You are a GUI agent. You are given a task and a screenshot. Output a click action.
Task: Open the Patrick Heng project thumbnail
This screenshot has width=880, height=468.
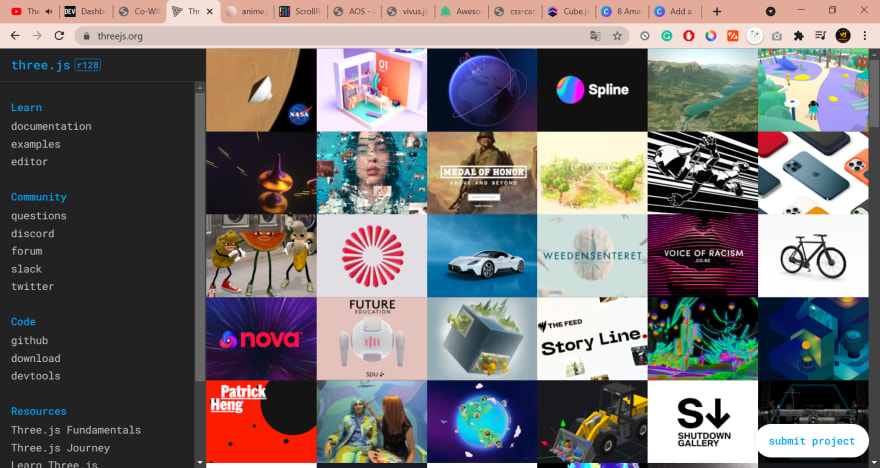pos(261,421)
